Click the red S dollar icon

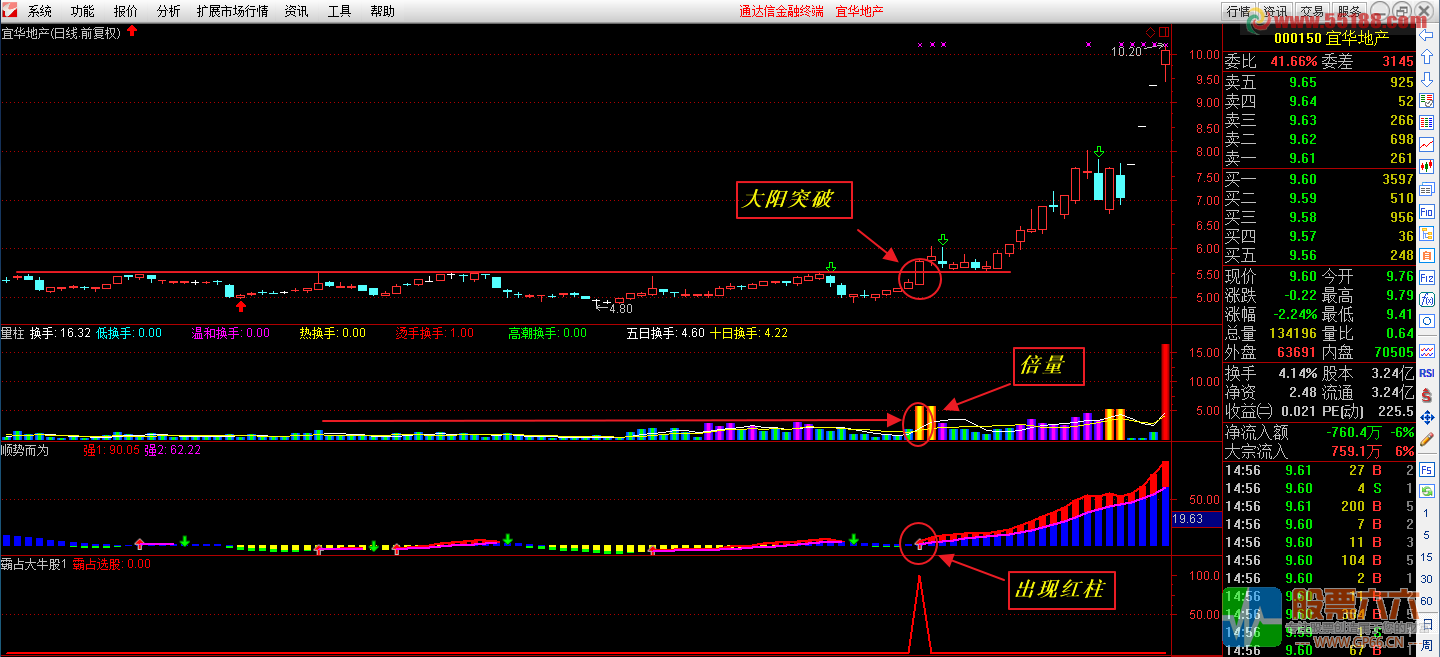pyautogui.click(x=1426, y=394)
